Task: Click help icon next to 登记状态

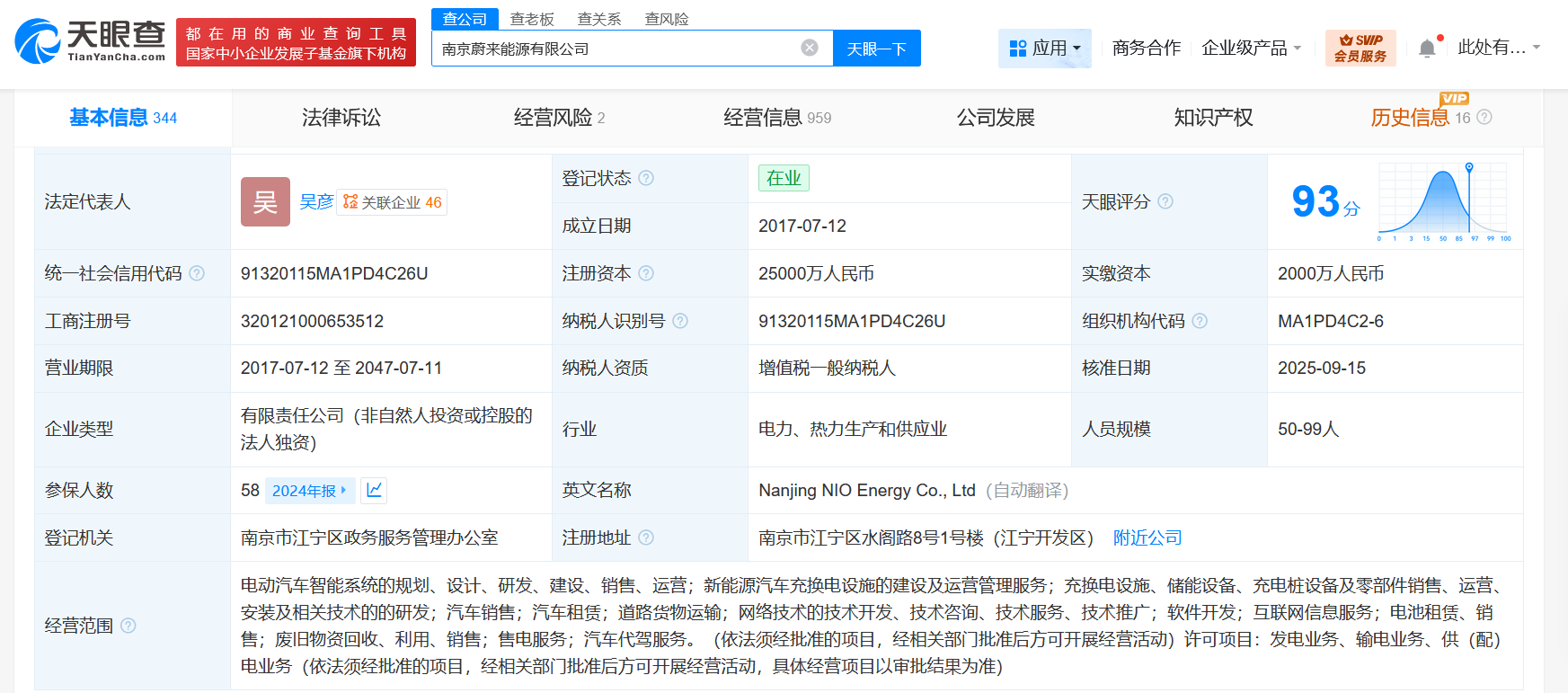Action: [646, 178]
